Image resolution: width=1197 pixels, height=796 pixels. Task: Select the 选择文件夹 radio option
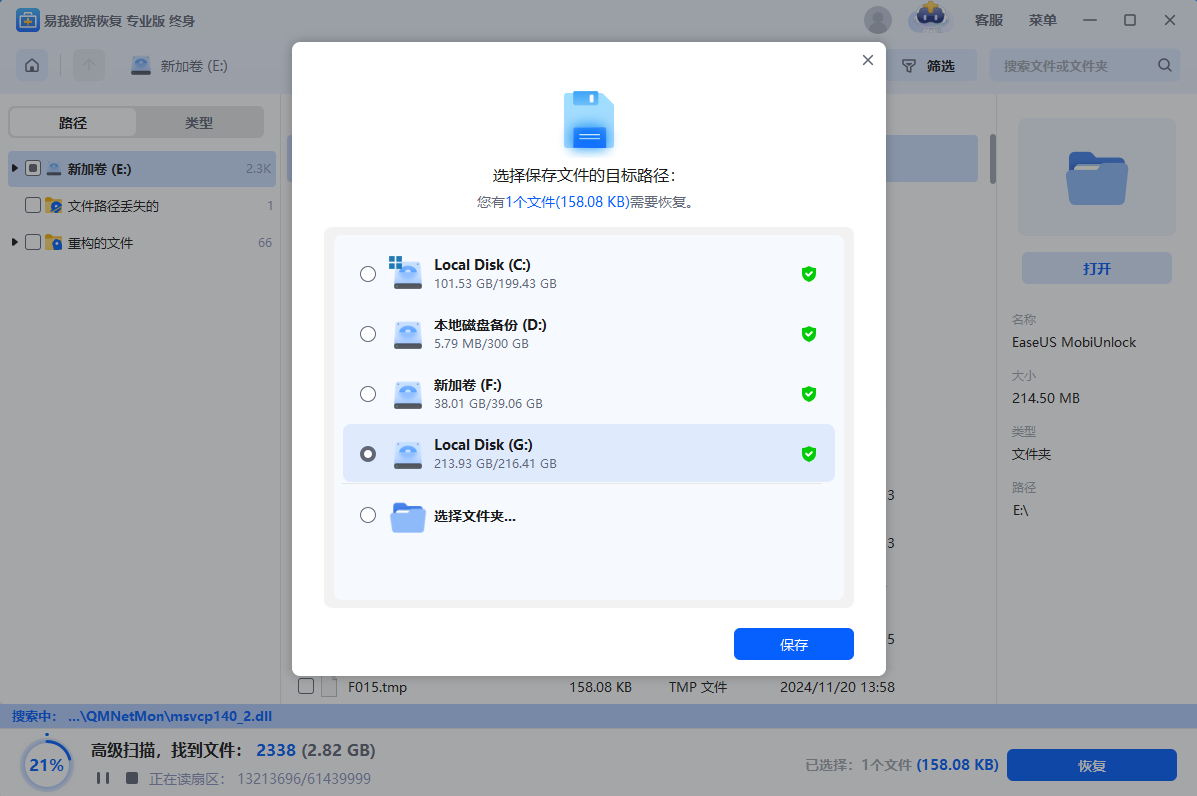pos(368,515)
